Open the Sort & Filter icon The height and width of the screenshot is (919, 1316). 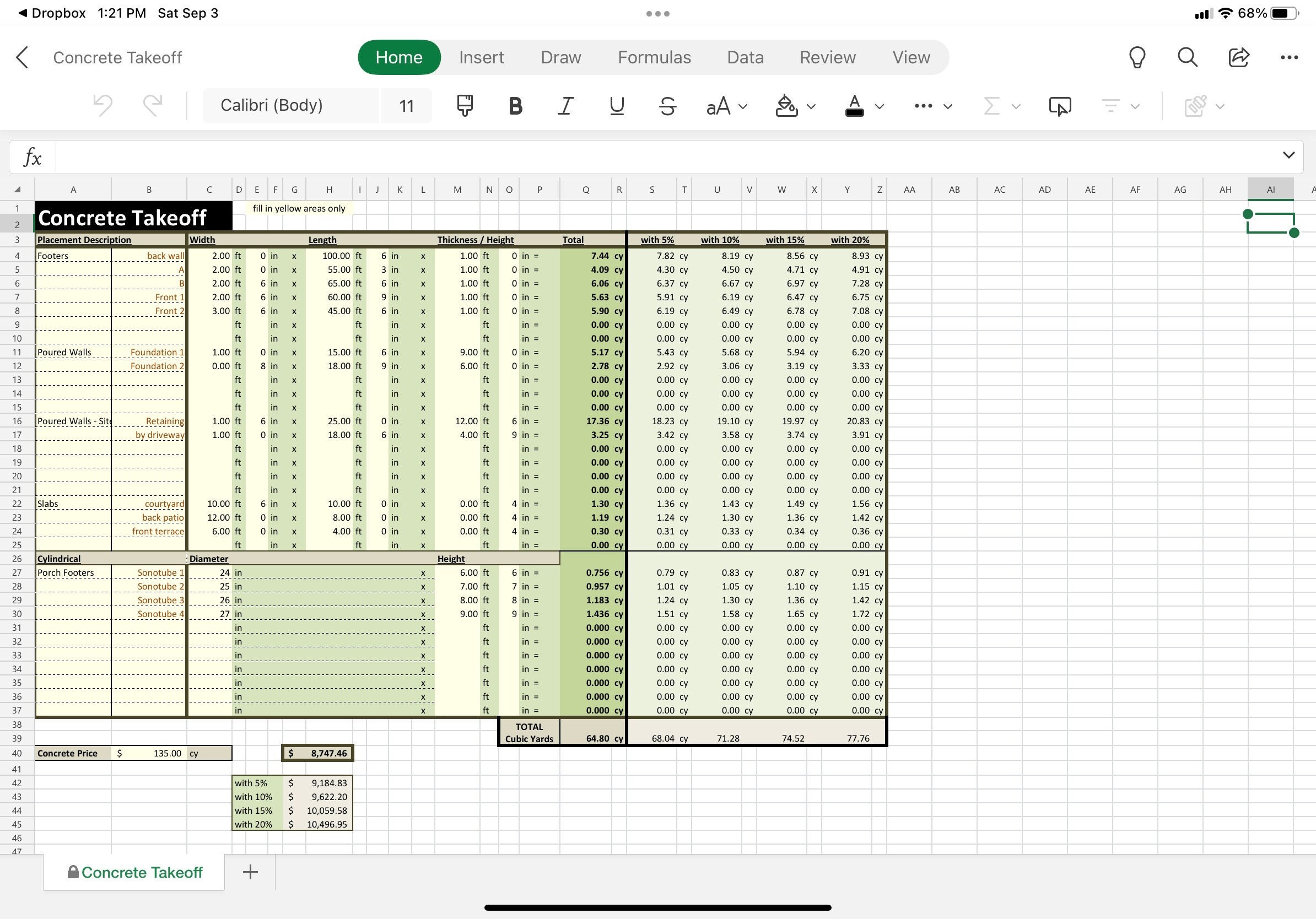click(1110, 106)
